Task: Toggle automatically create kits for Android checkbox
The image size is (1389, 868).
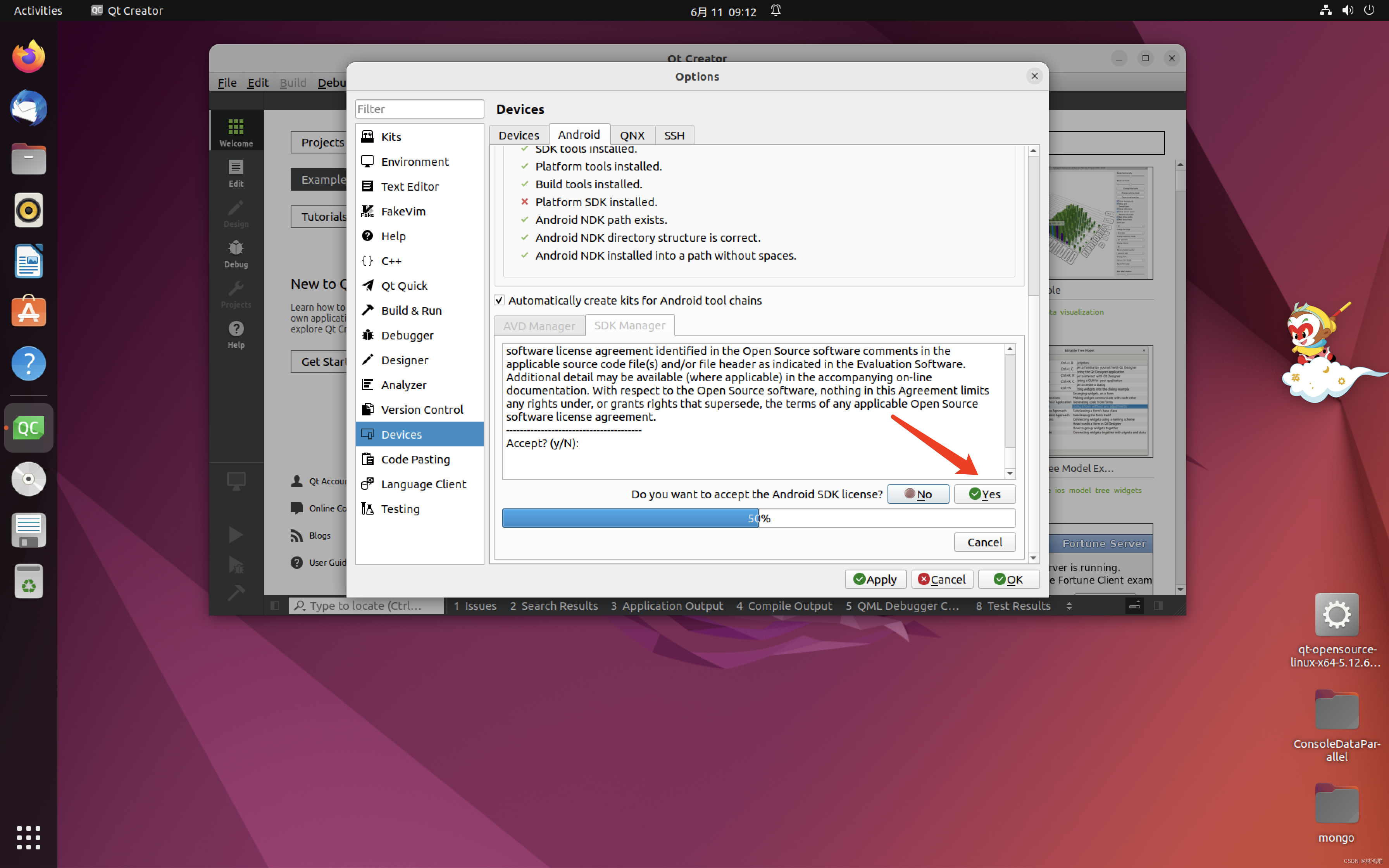Action: 499,300
